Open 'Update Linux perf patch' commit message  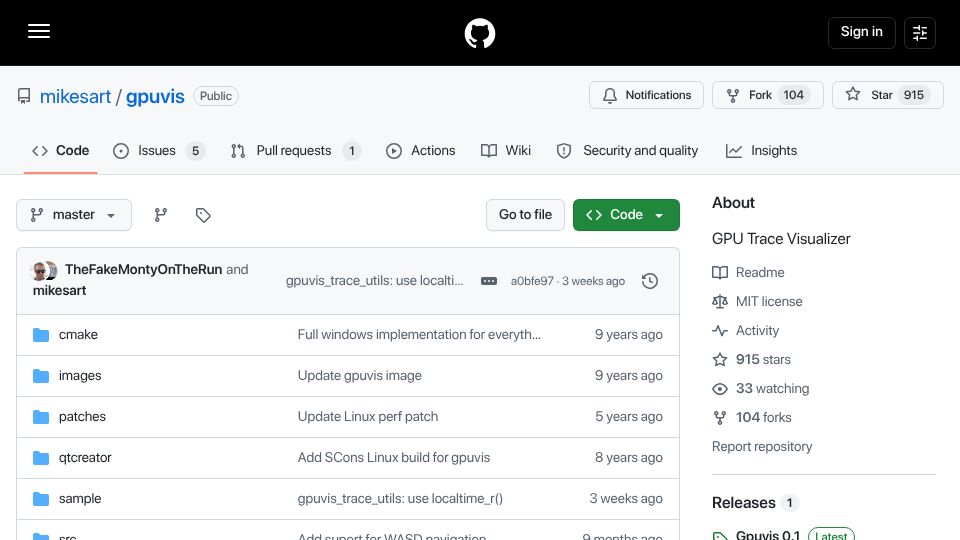[368, 417]
